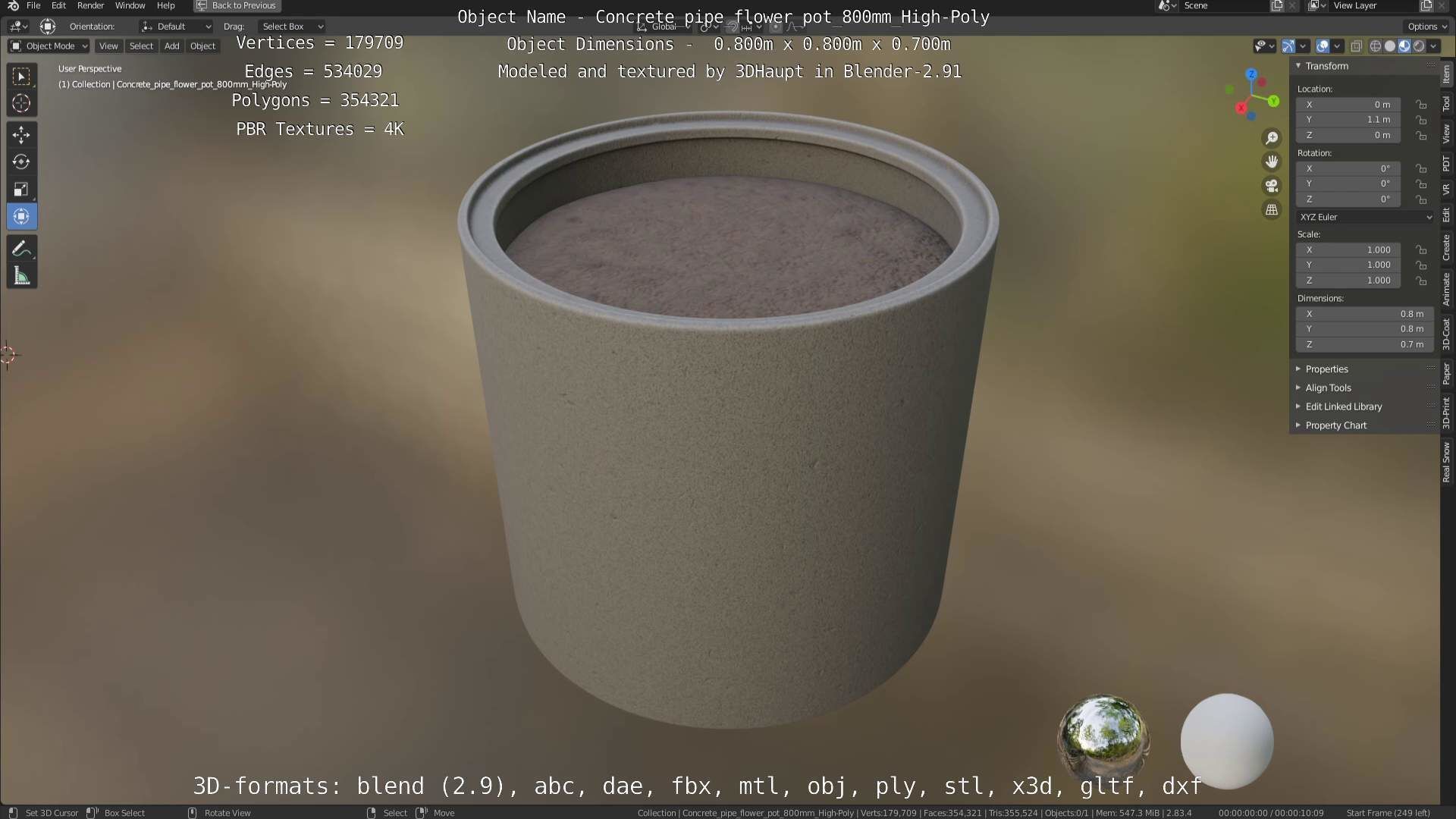Open the scene browse icon

coord(1168,5)
